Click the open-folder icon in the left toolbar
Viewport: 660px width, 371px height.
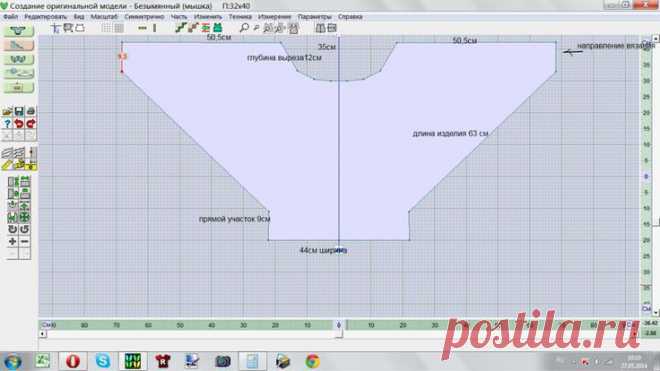(7, 111)
